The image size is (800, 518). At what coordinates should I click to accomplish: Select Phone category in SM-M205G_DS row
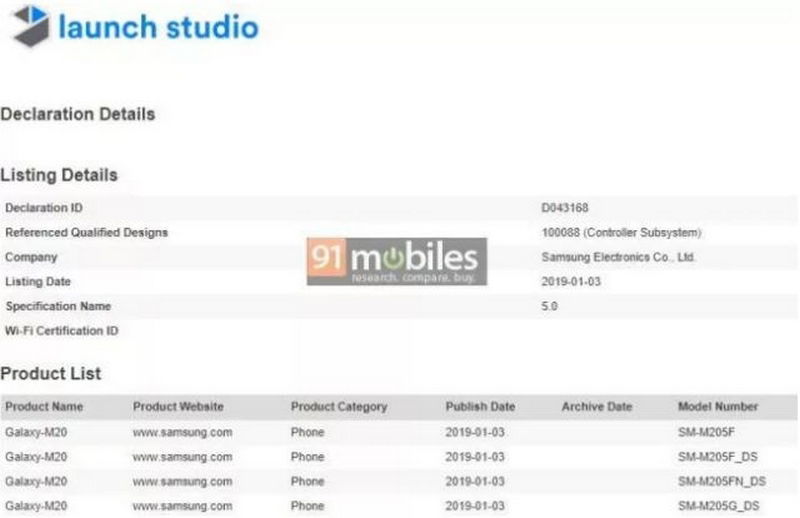pyautogui.click(x=308, y=506)
